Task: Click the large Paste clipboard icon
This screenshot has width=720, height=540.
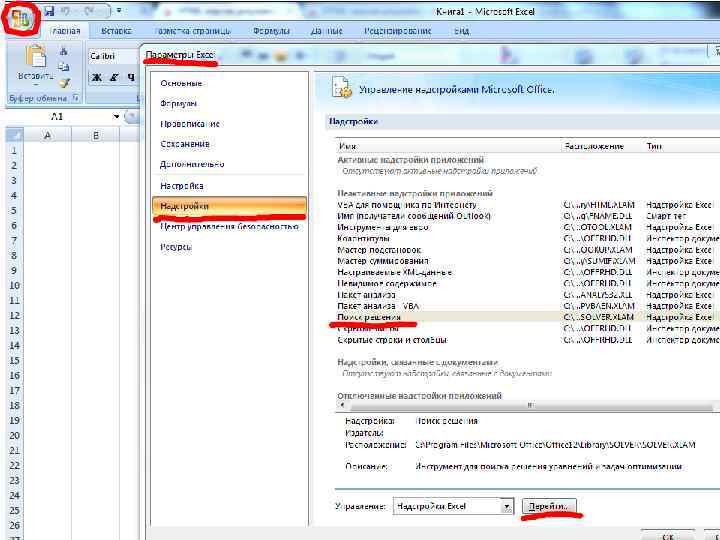Action: [x=36, y=56]
